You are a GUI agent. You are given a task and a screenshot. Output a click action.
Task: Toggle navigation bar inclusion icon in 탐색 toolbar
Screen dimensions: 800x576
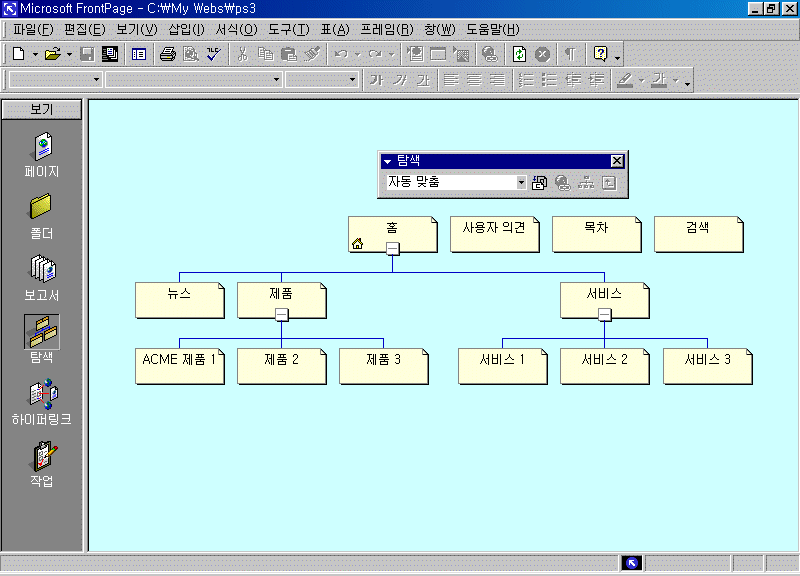586,183
